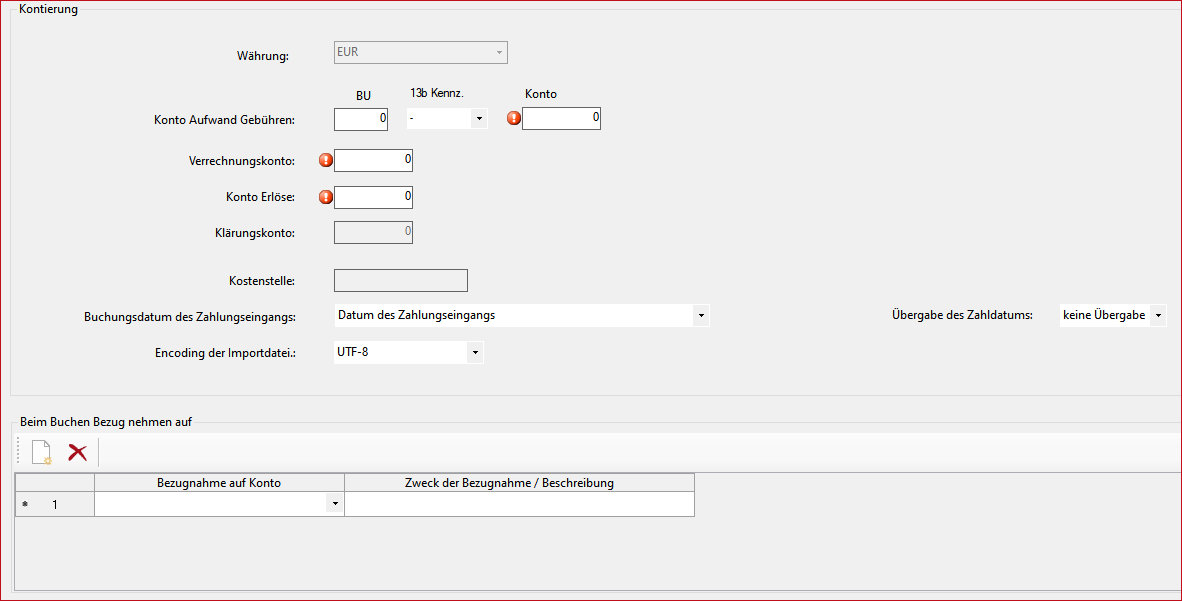
Task: Expand Bezugnahme auf Konto cell dropdown
Action: coord(334,505)
